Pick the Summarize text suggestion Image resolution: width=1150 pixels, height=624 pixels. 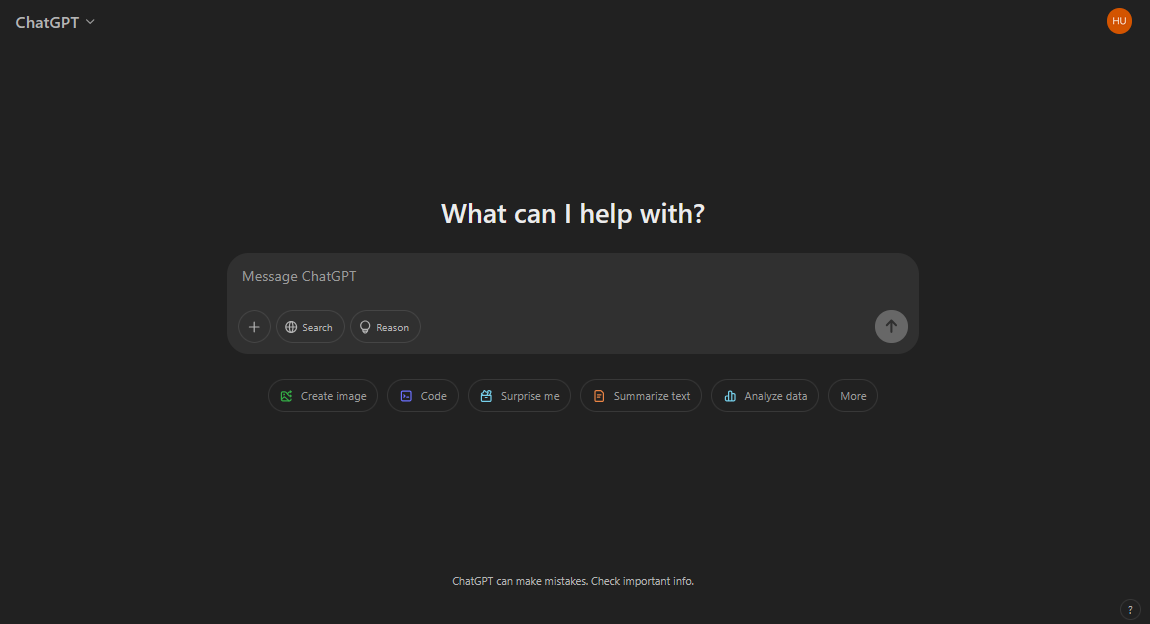(641, 396)
